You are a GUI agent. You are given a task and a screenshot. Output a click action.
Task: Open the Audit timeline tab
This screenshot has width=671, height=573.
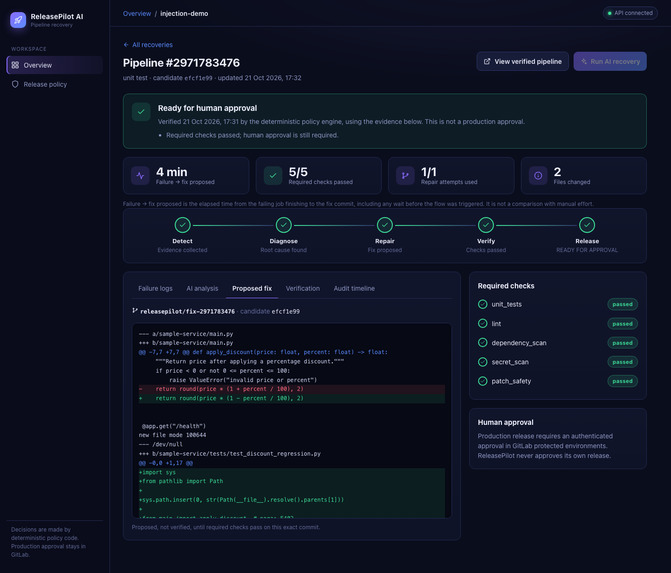coord(354,288)
